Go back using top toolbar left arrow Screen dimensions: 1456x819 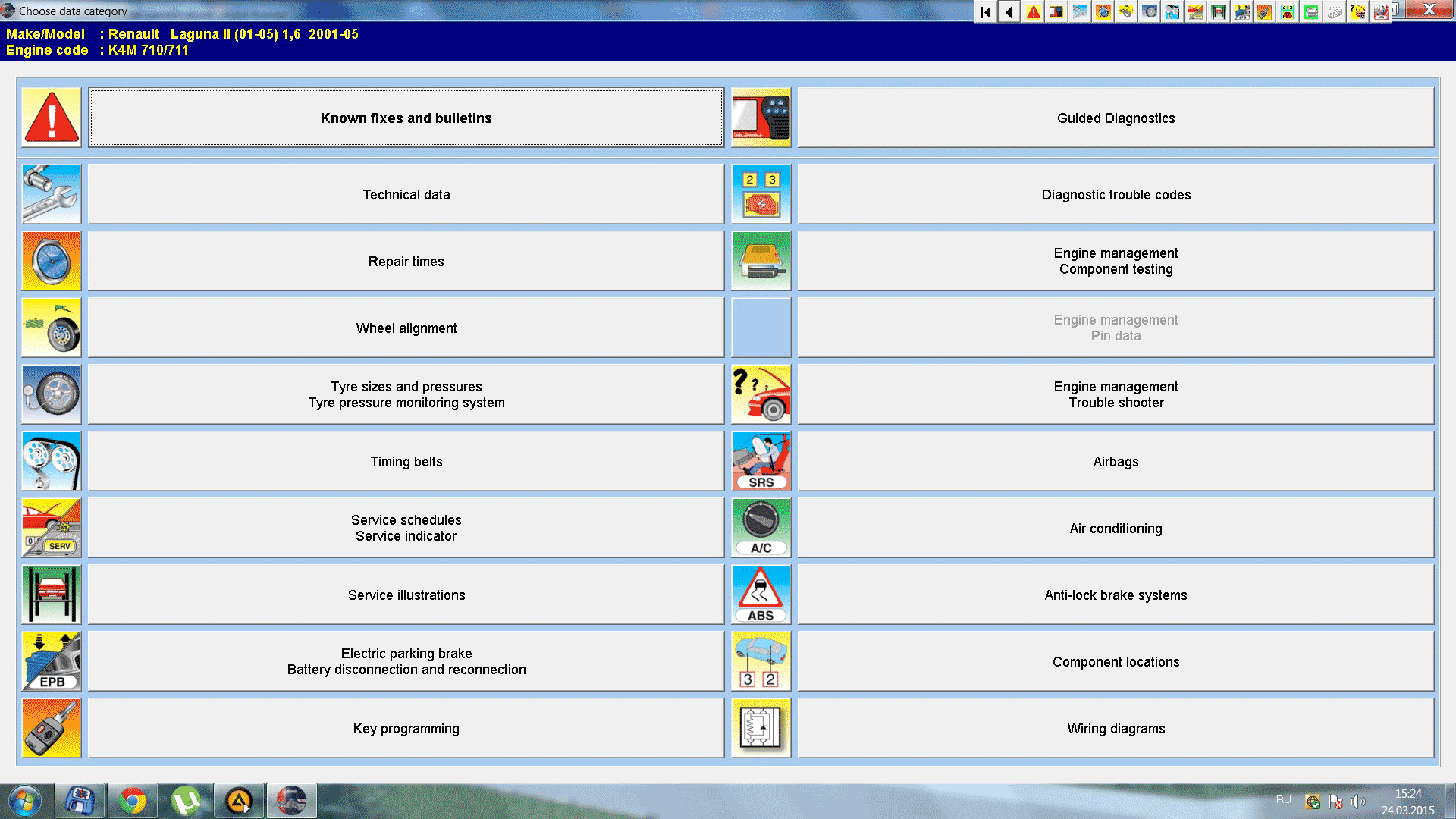point(1009,11)
